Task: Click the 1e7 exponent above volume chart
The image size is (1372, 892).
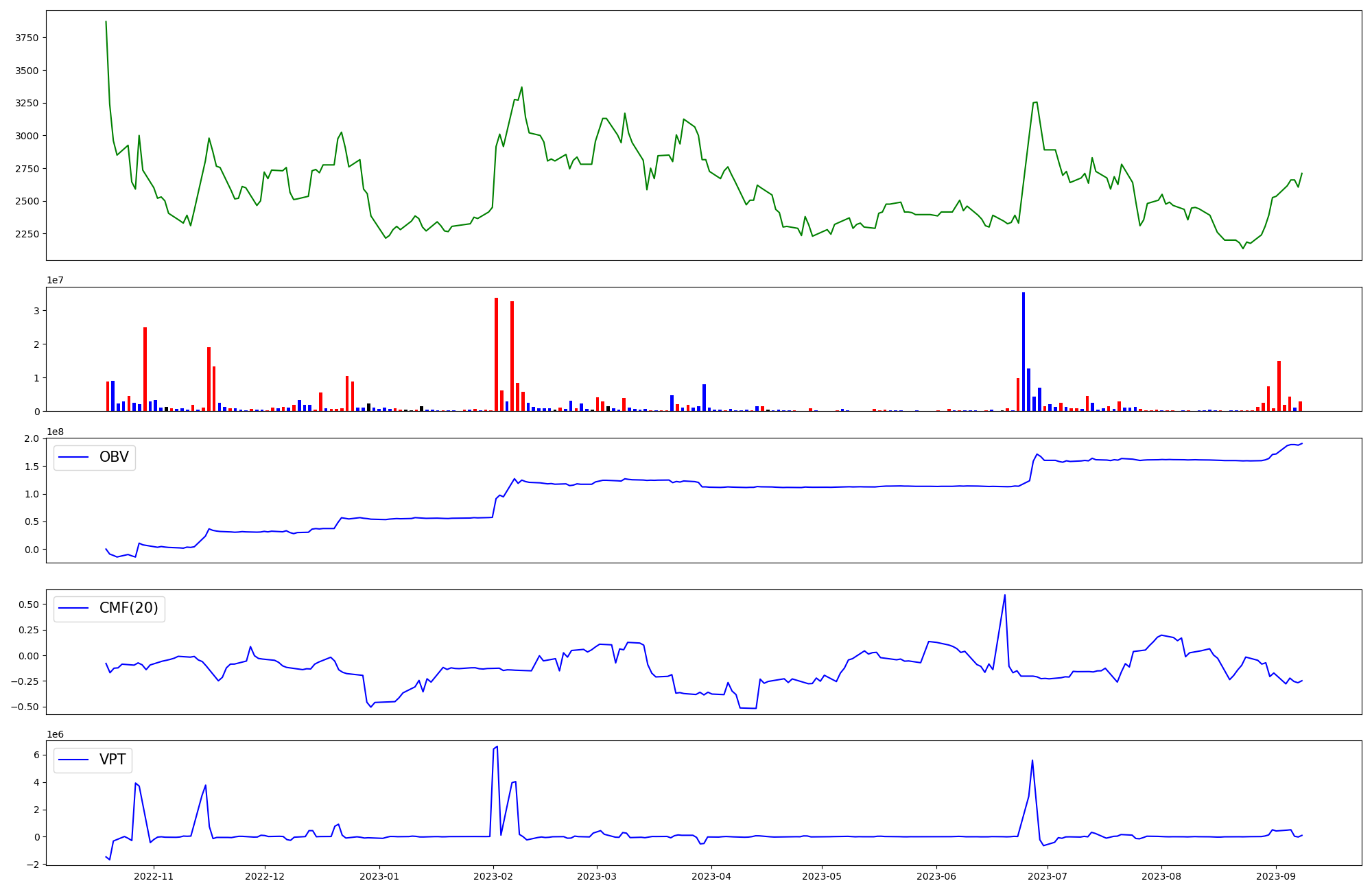Action: [56, 280]
